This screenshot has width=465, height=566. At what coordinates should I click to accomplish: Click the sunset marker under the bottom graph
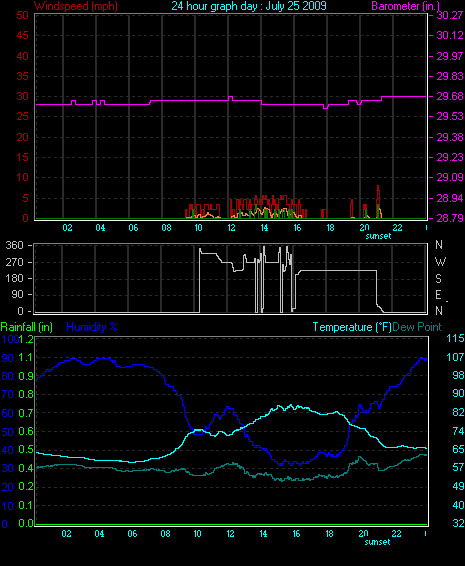point(378,542)
